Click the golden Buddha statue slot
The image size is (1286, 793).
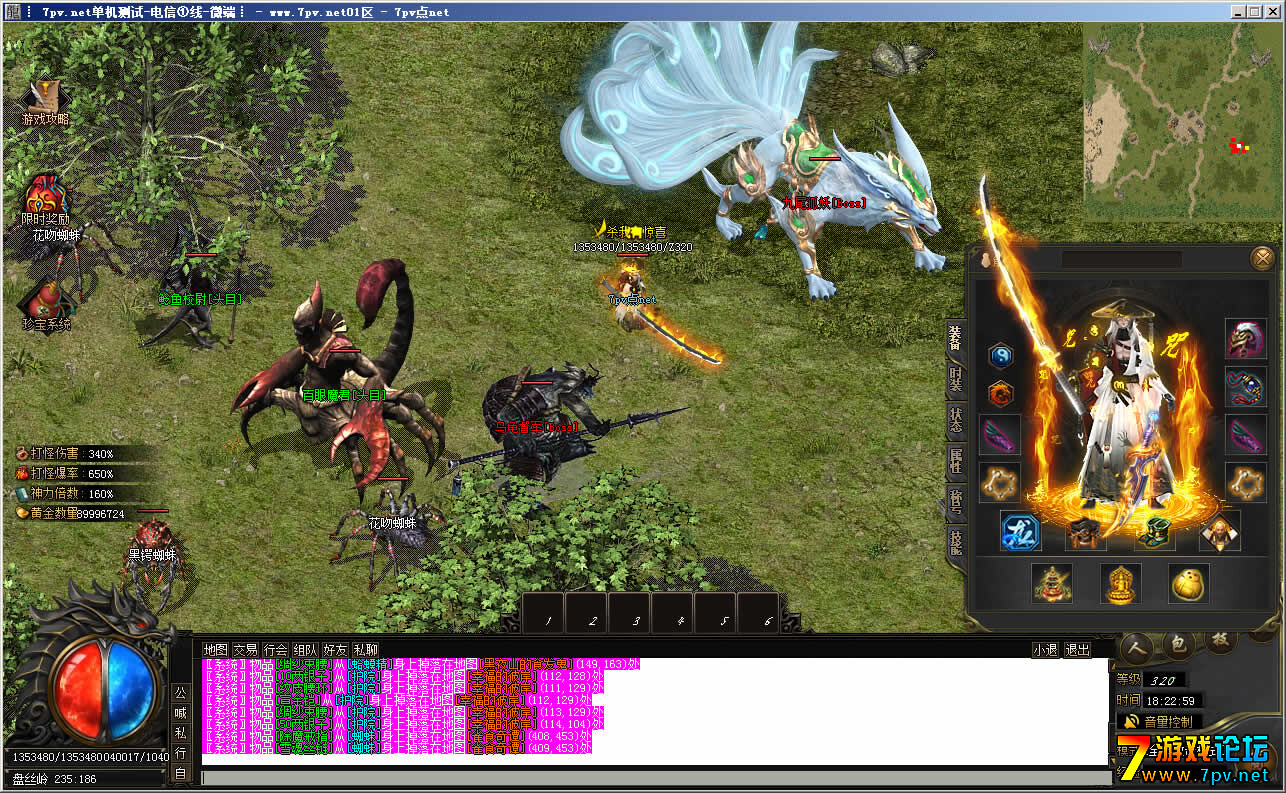[x=1121, y=583]
